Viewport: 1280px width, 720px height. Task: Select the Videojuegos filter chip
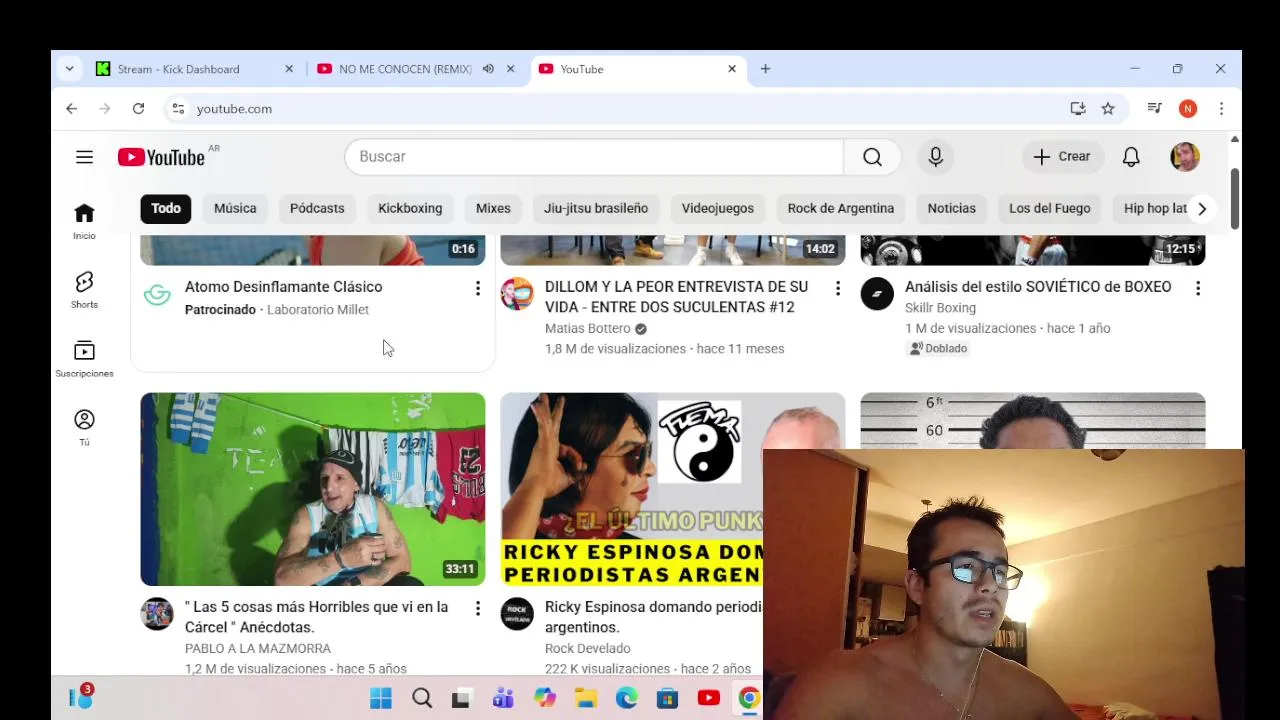point(718,208)
